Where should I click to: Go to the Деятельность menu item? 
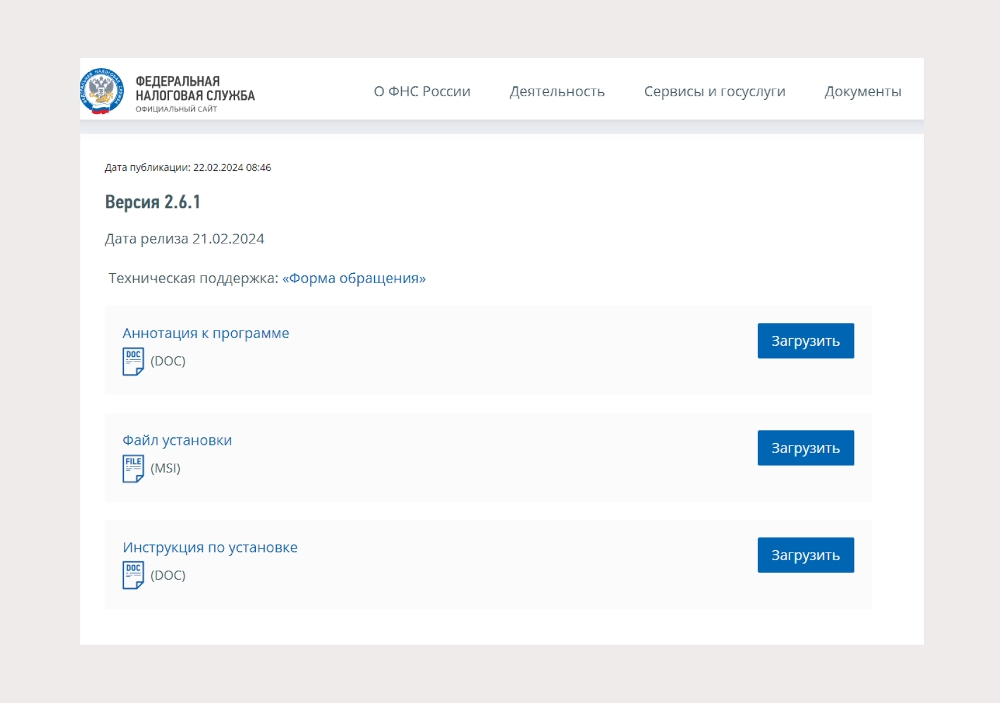pos(557,91)
